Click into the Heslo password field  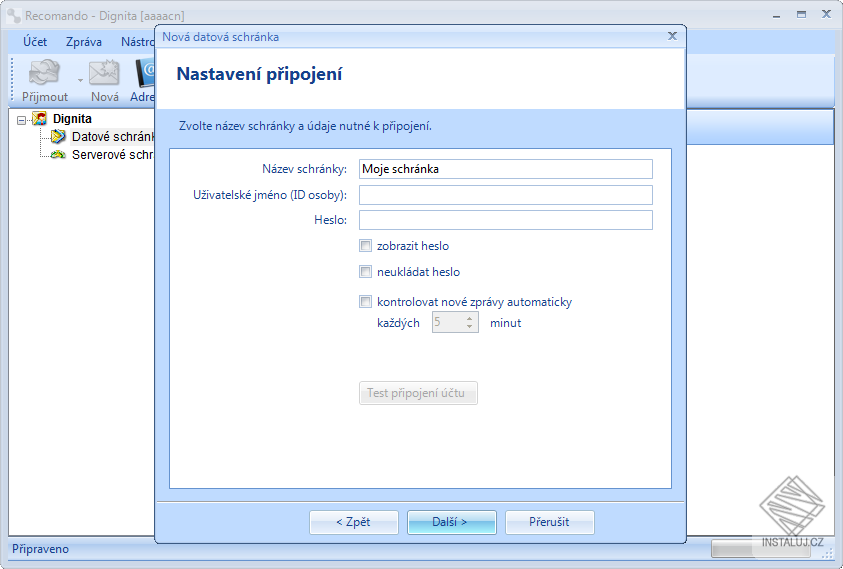coord(506,220)
